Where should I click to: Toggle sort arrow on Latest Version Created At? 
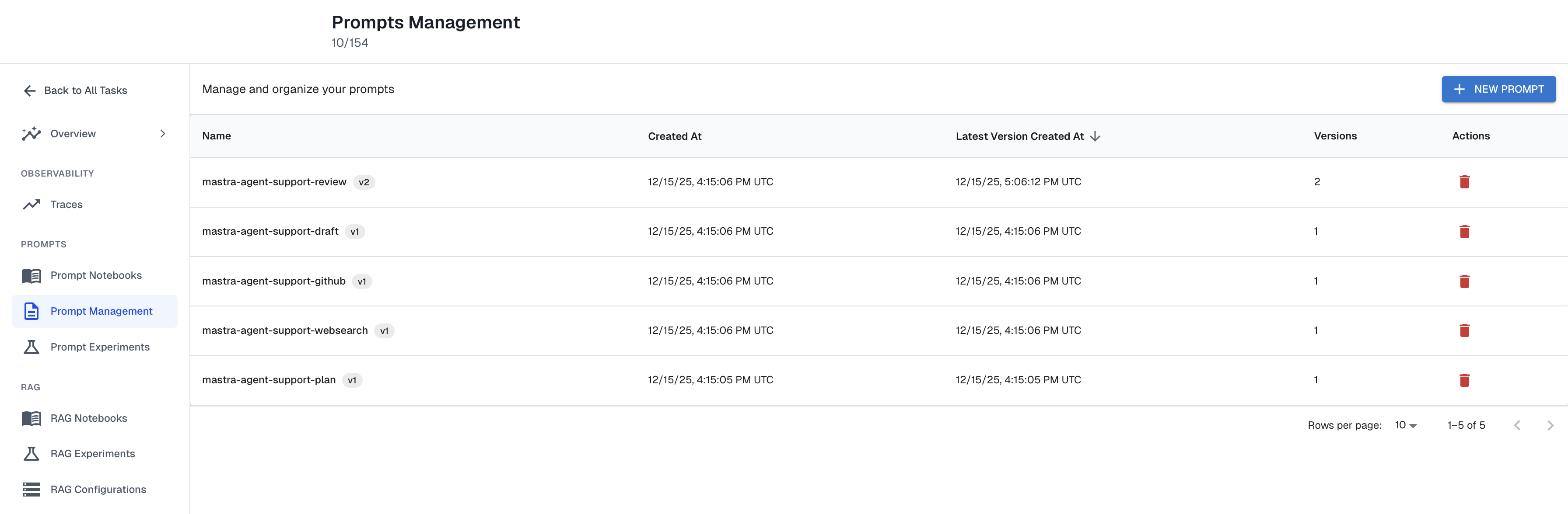click(x=1095, y=136)
